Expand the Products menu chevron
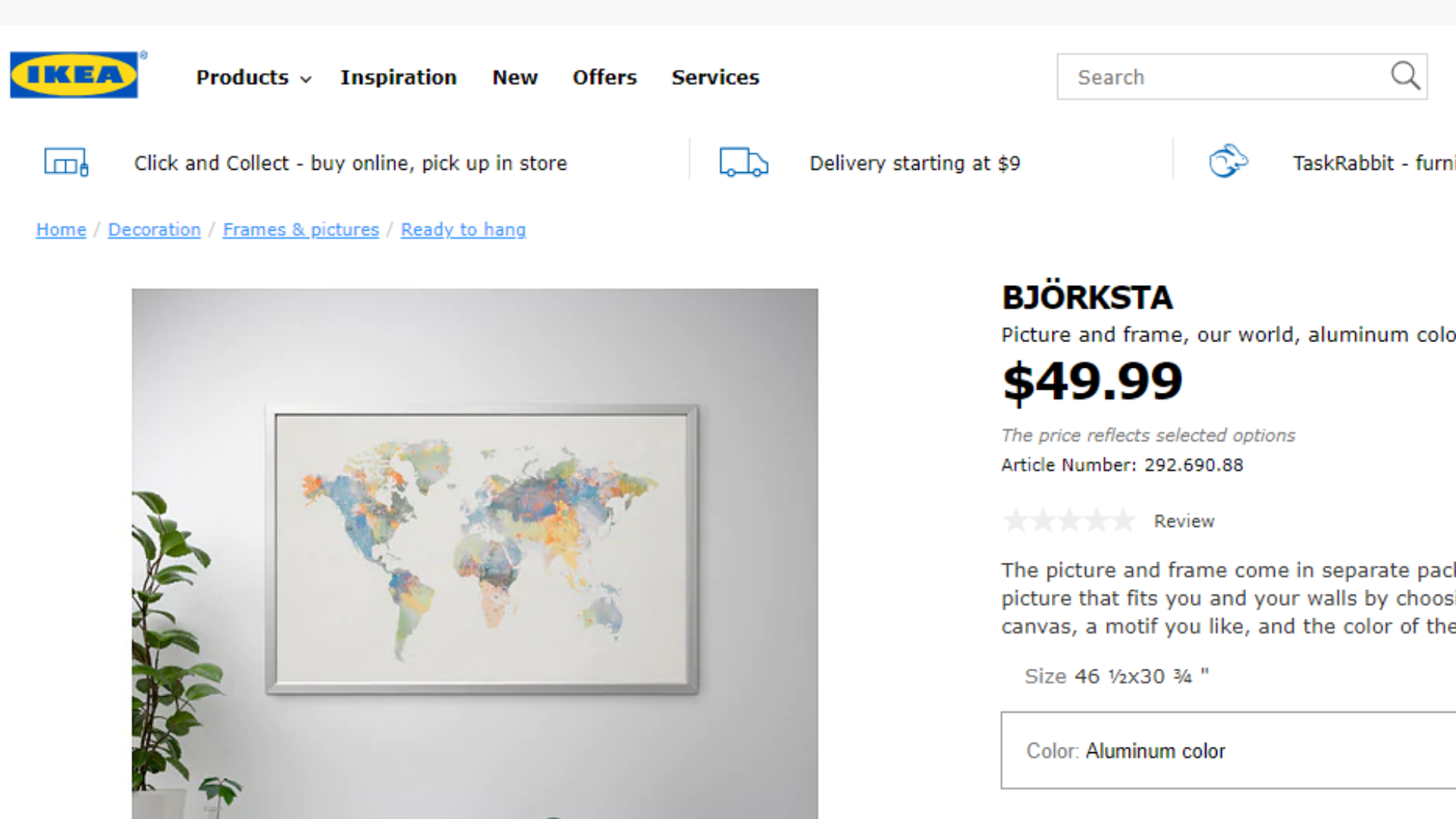 tap(306, 79)
